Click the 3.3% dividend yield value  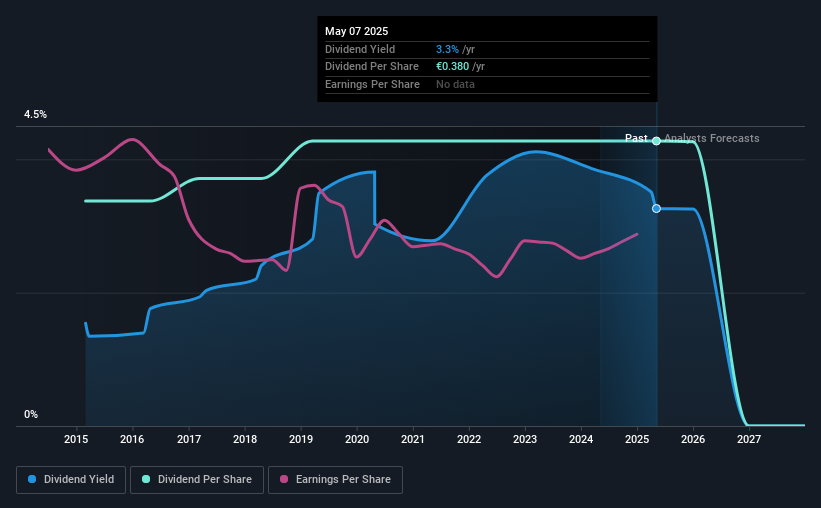tap(447, 49)
